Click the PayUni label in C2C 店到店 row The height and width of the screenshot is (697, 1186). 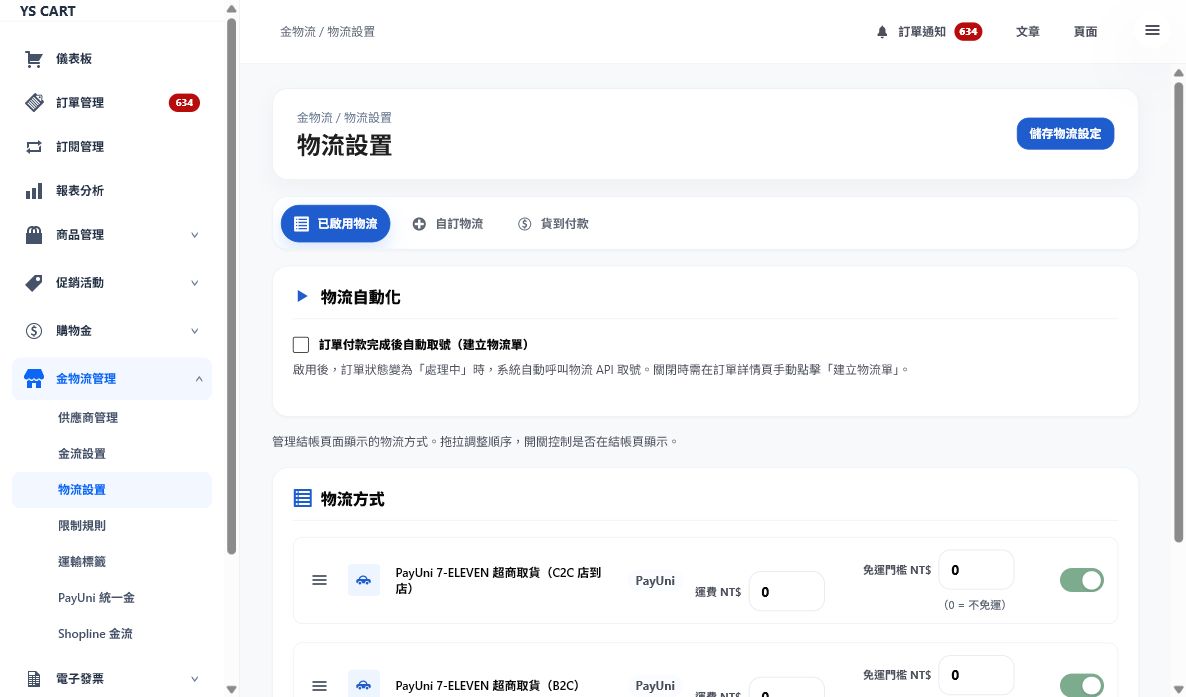coord(655,580)
